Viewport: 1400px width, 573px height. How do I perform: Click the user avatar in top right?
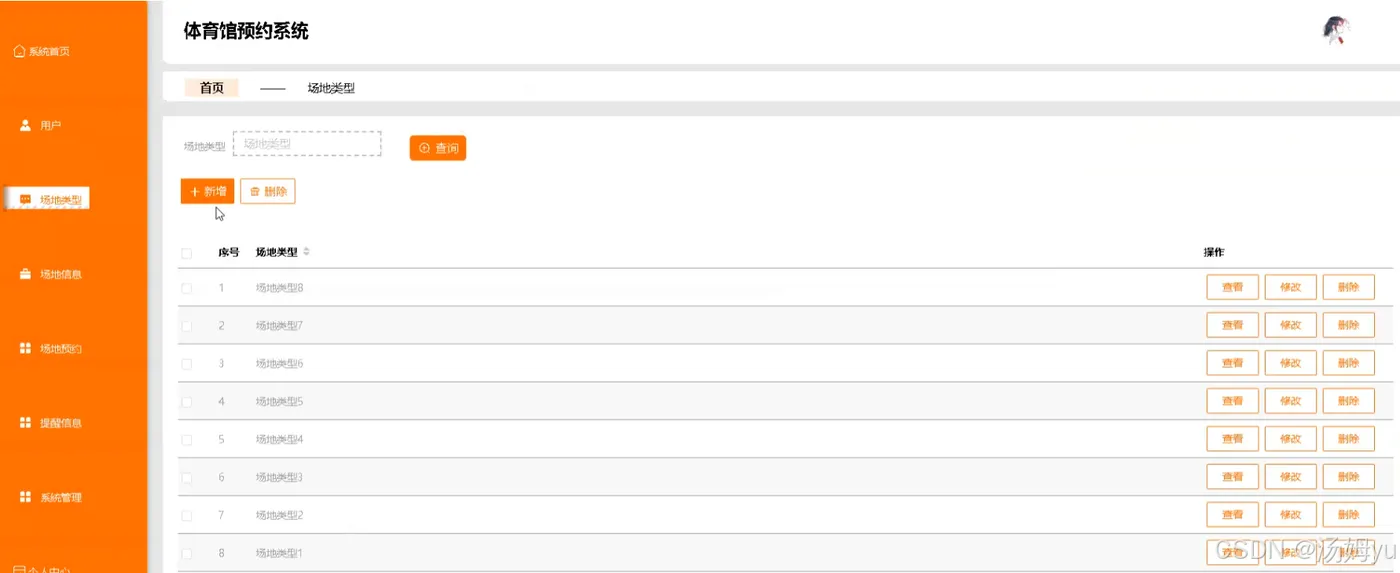(1336, 30)
